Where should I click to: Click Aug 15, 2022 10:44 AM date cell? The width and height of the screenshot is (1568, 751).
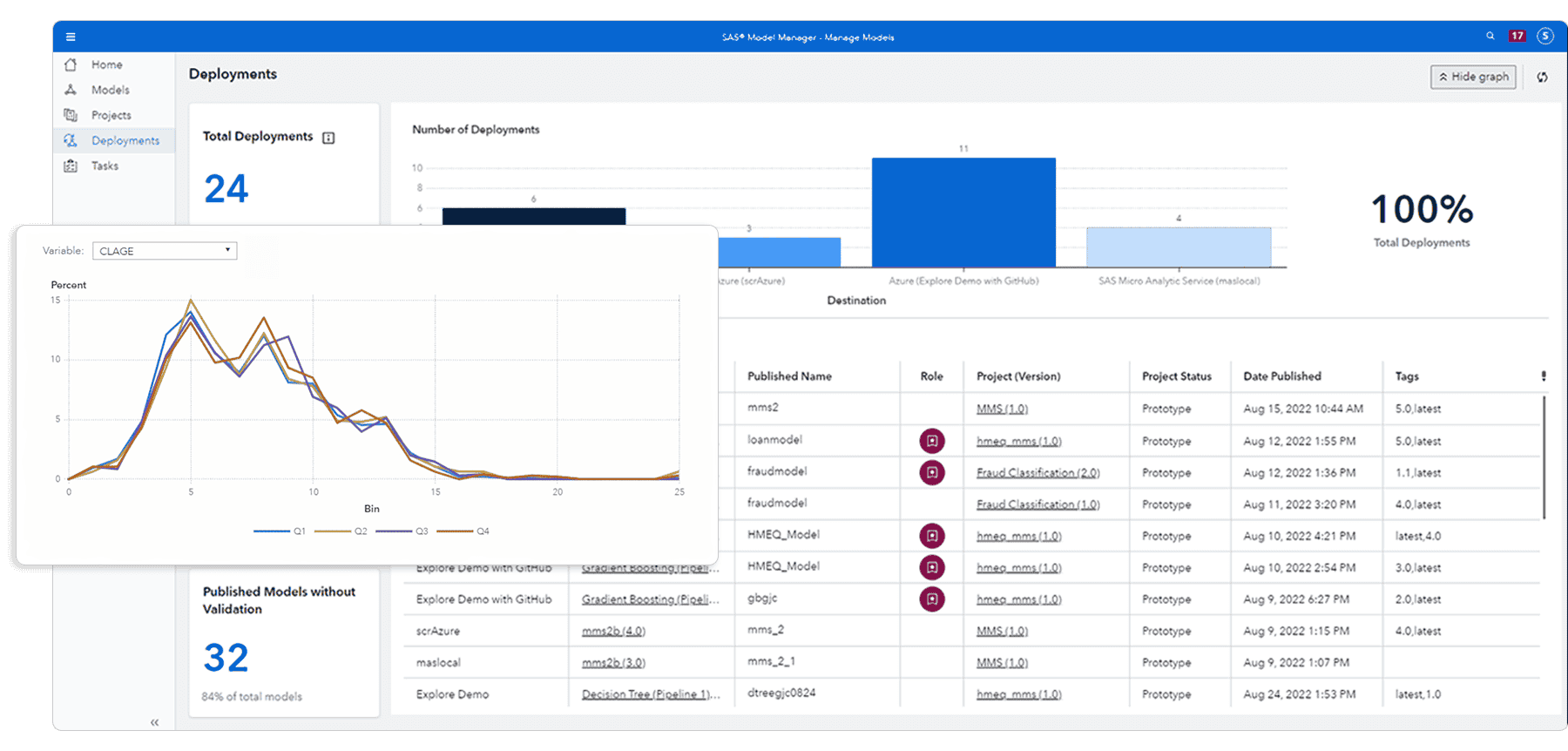1303,409
